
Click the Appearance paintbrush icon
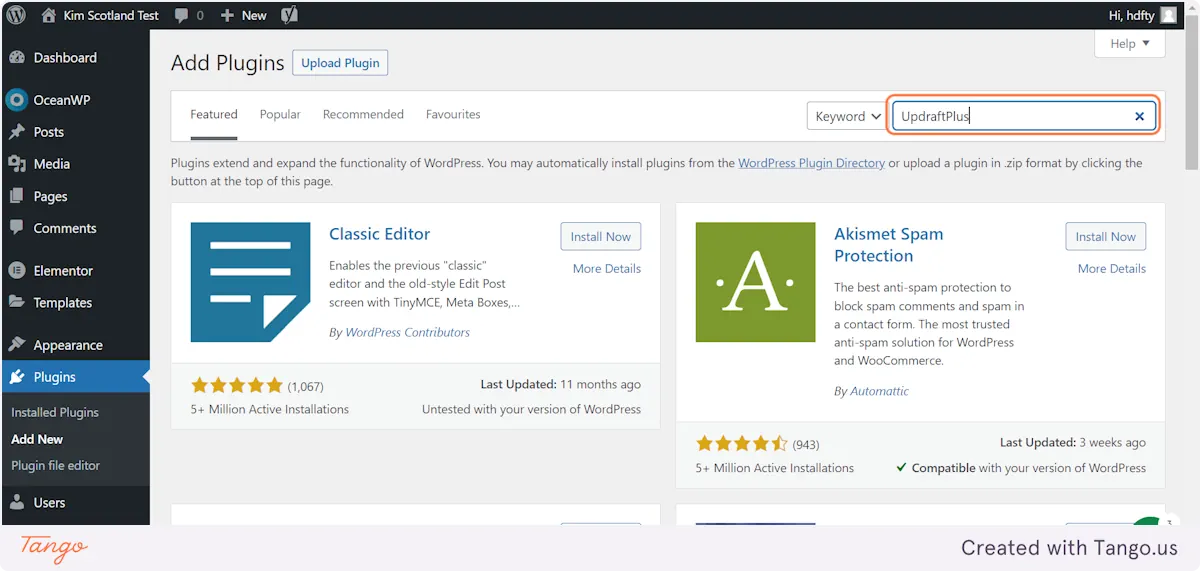coord(17,345)
